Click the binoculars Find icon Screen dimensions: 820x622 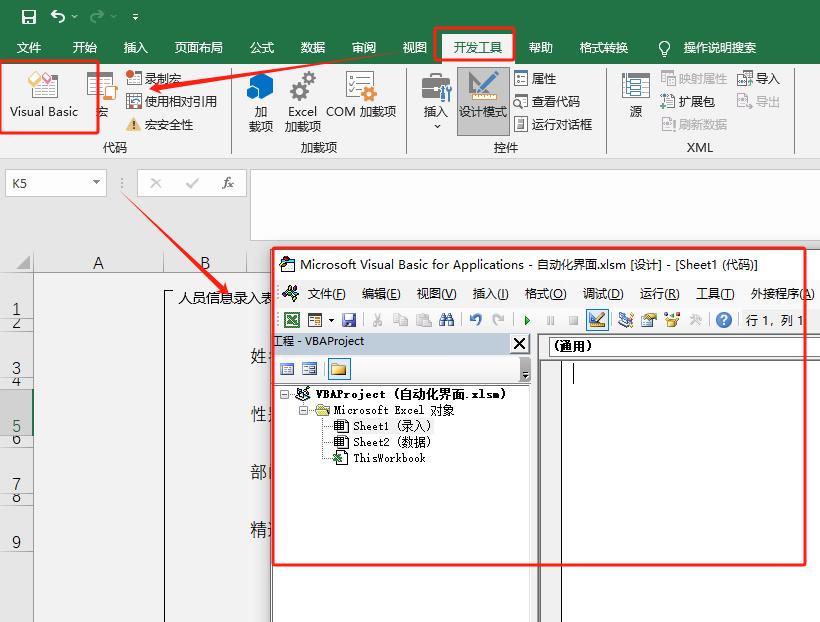coord(446,320)
